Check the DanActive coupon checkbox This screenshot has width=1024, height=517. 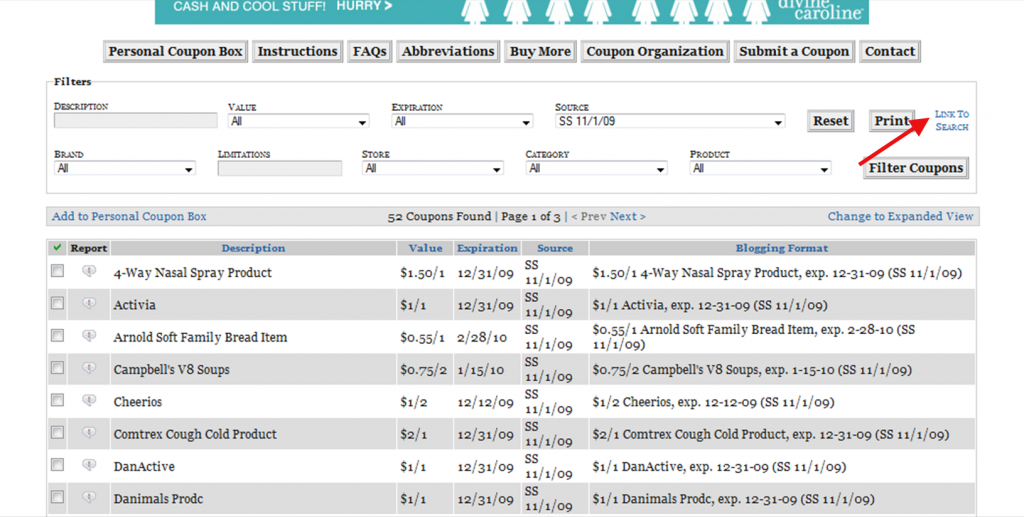[57, 465]
